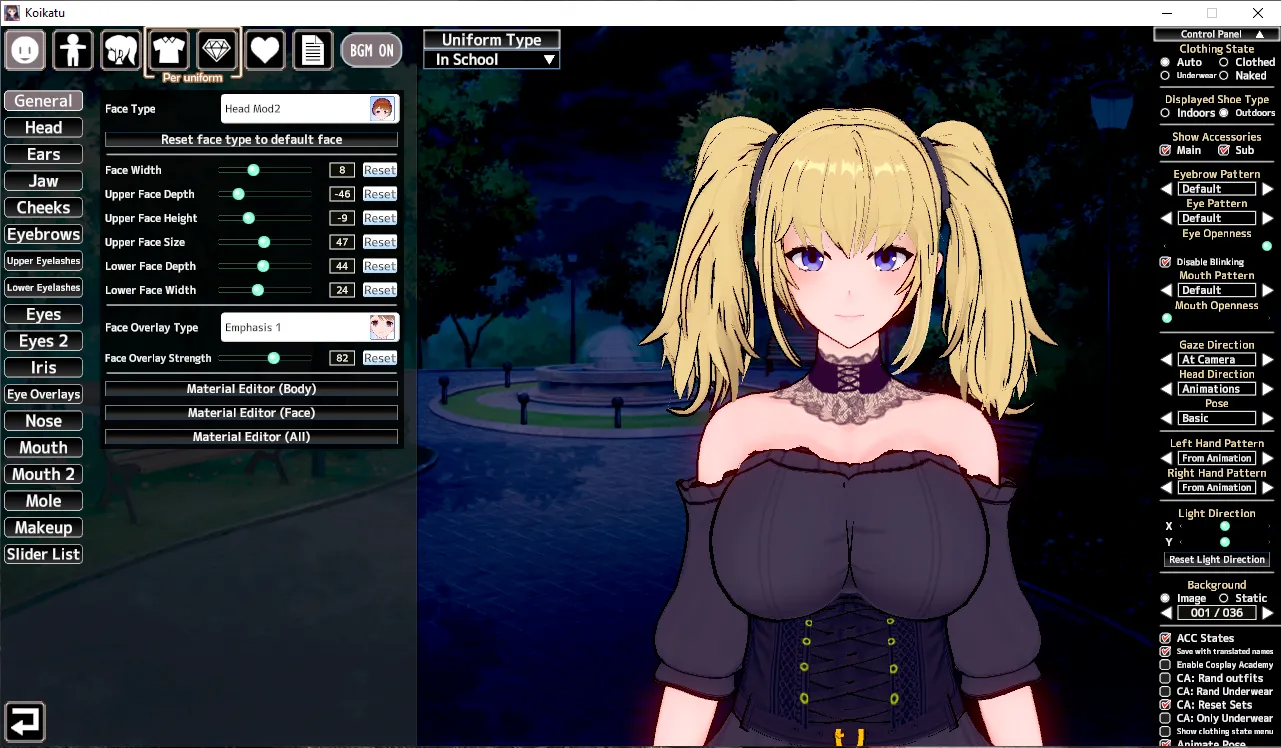Toggle the BGM ON button
This screenshot has width=1281, height=748.
coord(371,50)
